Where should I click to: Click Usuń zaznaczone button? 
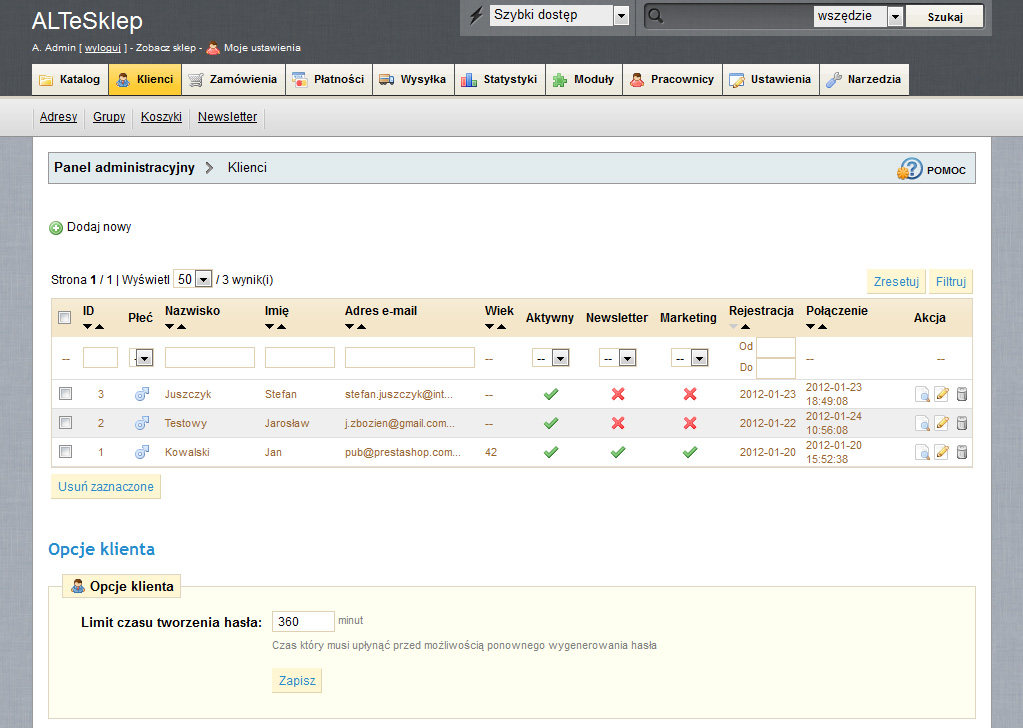pyautogui.click(x=106, y=487)
